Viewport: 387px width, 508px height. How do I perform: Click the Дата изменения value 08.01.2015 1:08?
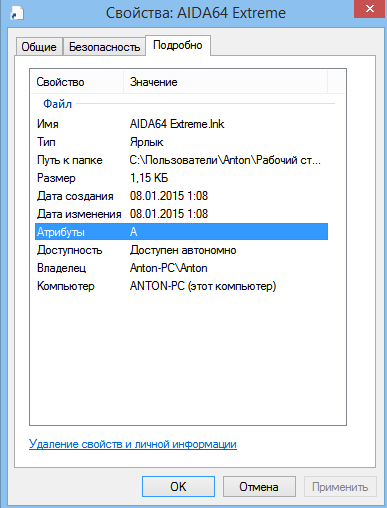click(x=169, y=214)
